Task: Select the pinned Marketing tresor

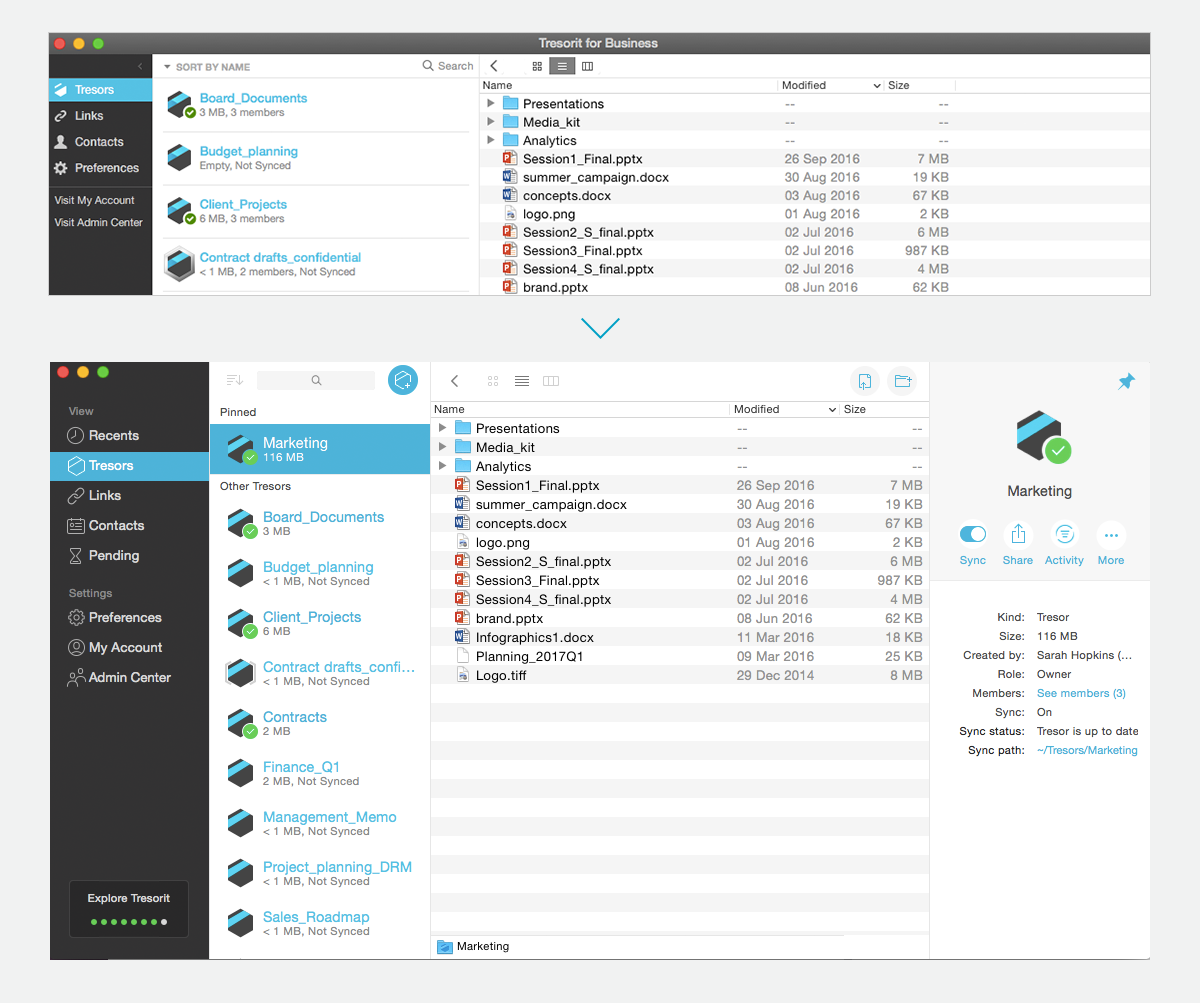Action: pyautogui.click(x=320, y=449)
